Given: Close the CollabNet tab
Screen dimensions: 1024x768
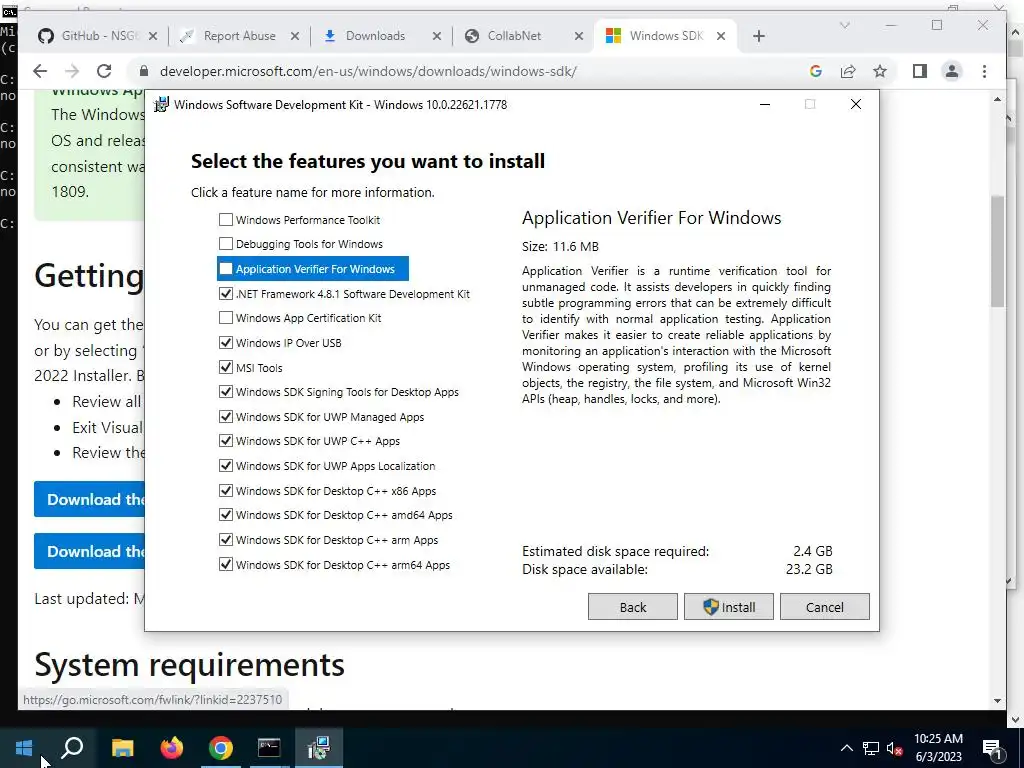Looking at the screenshot, I should coord(579,36).
